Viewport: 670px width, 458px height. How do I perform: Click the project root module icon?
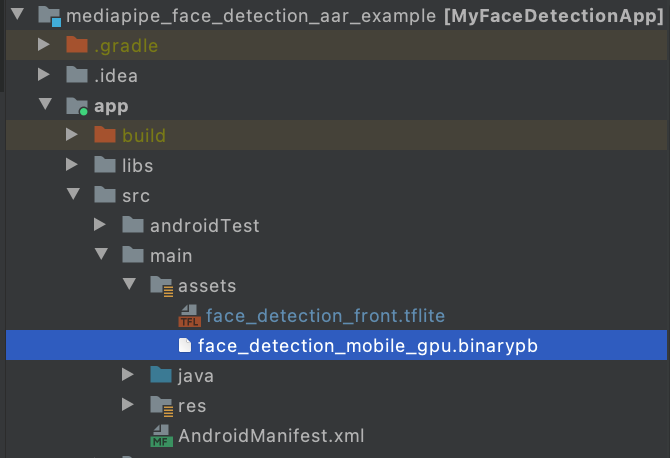click(x=48, y=17)
